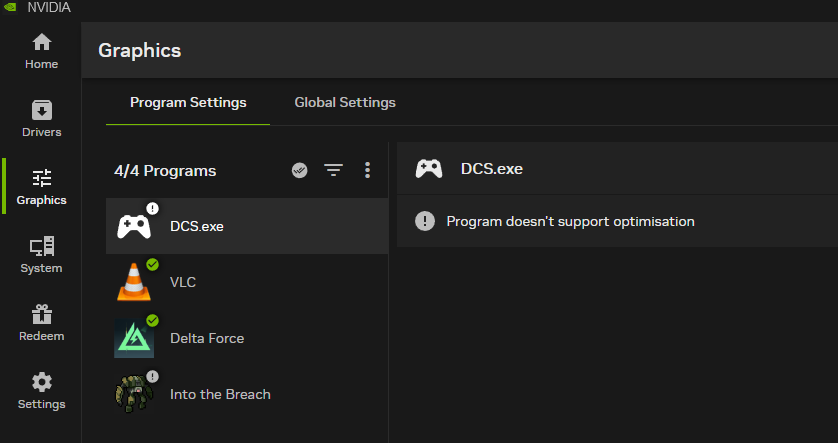838x443 pixels.
Task: Open the three-dot more options menu
Action: [367, 170]
